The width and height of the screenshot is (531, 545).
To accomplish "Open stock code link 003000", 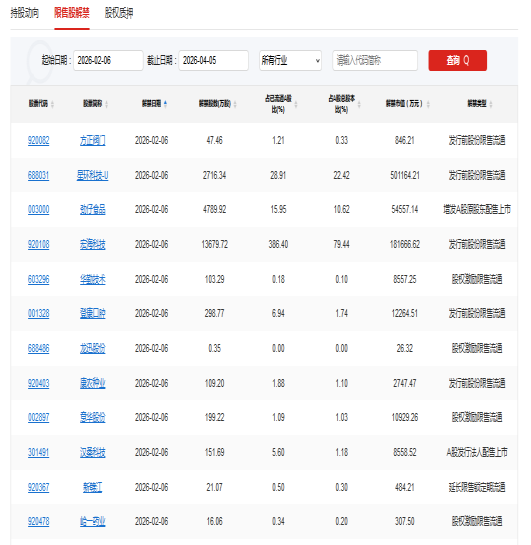I will pyautogui.click(x=39, y=210).
